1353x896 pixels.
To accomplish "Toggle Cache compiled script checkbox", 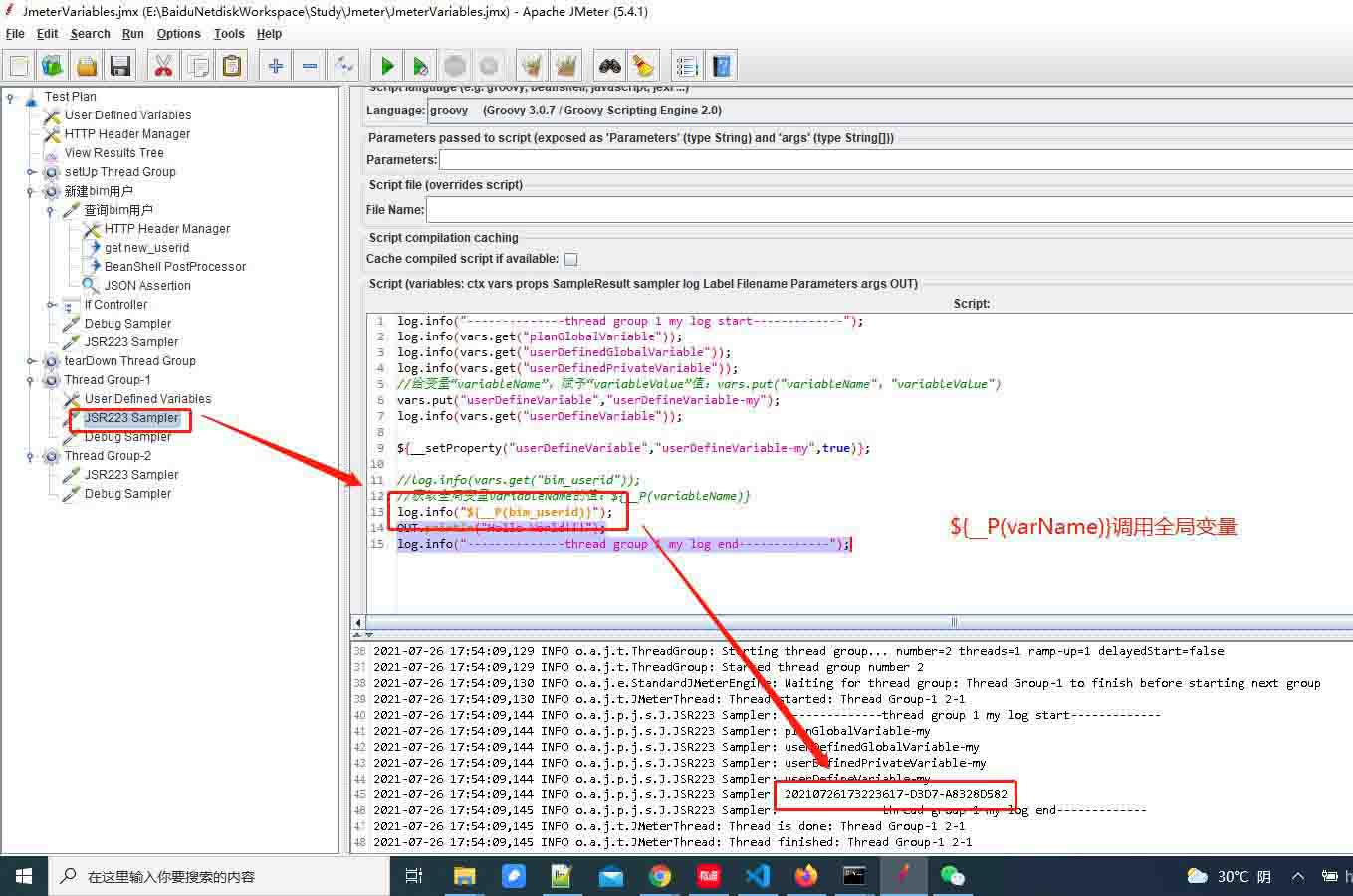I will (571, 259).
